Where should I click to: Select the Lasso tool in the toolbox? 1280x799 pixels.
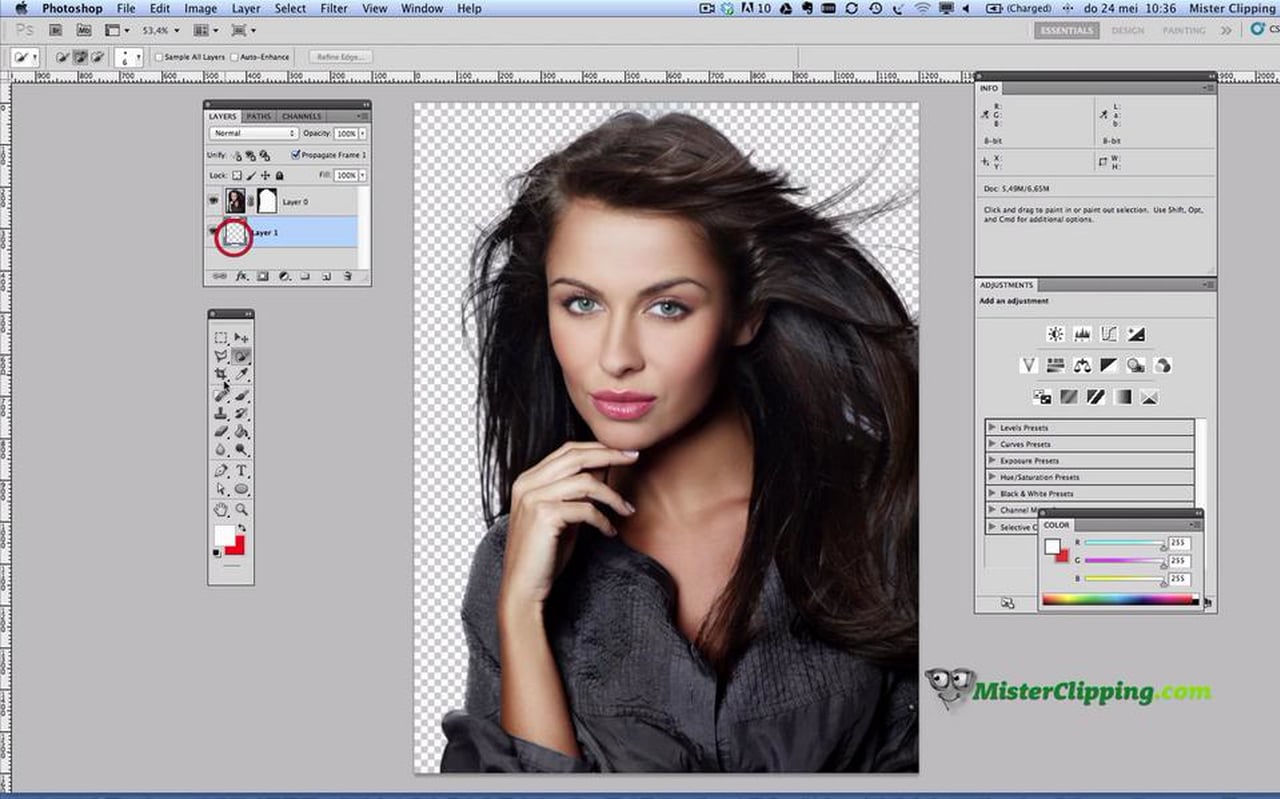pyautogui.click(x=221, y=356)
